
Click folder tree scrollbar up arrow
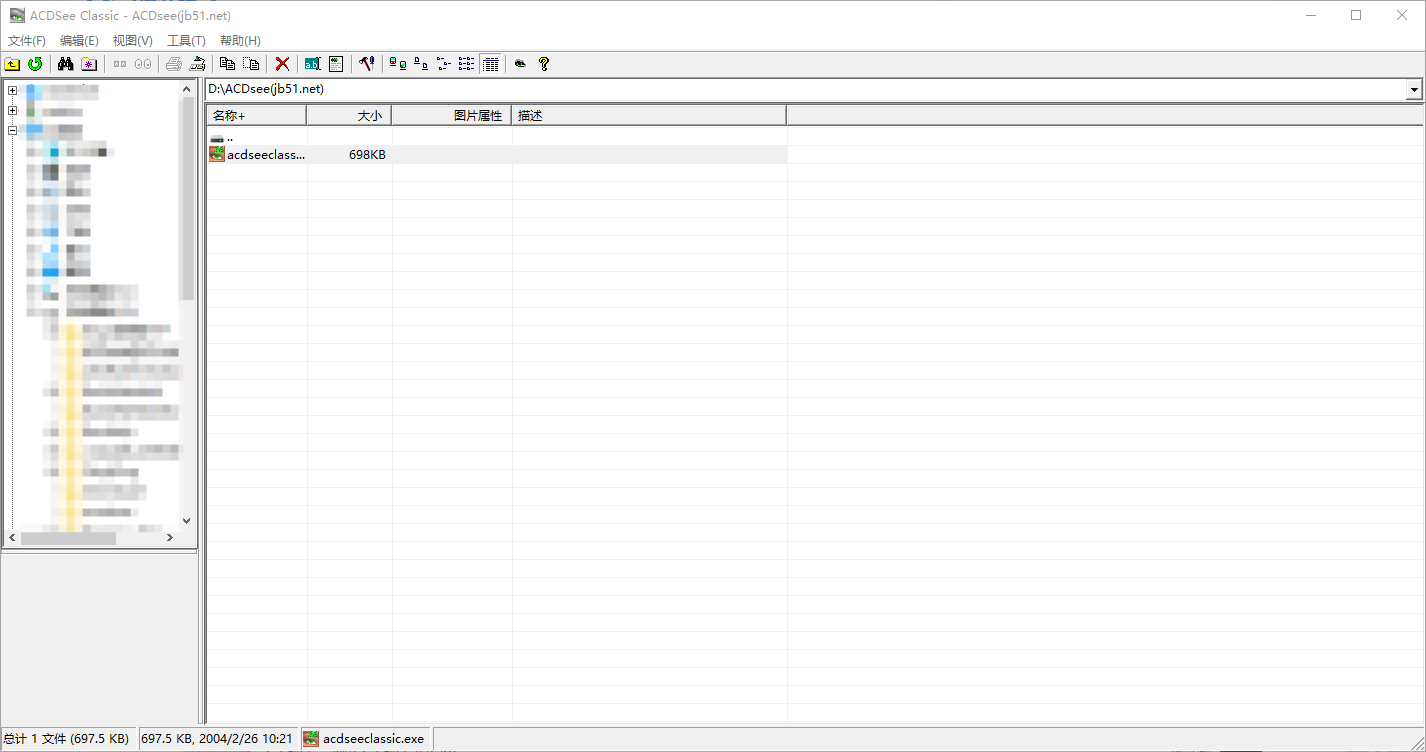[x=187, y=89]
